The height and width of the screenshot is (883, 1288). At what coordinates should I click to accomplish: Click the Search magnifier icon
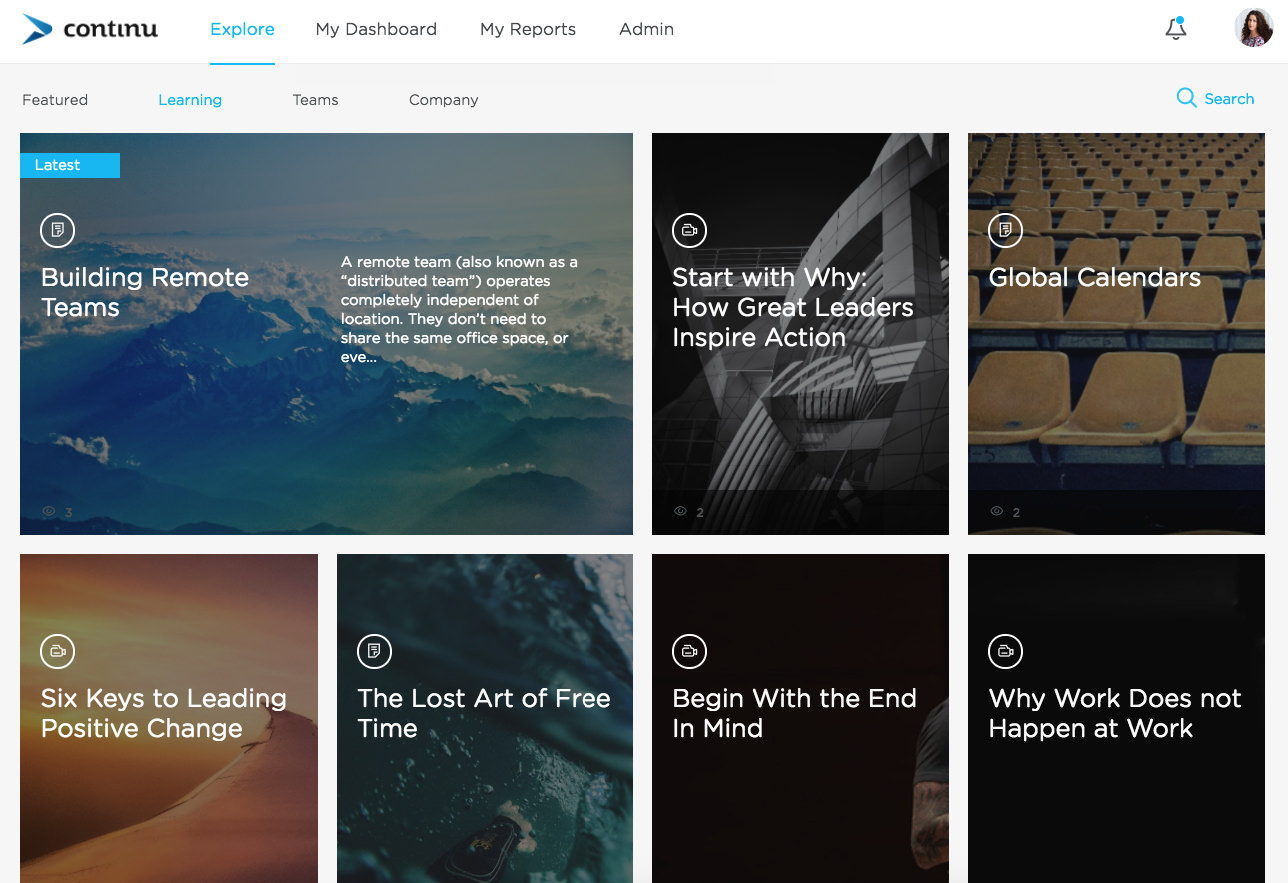1186,98
